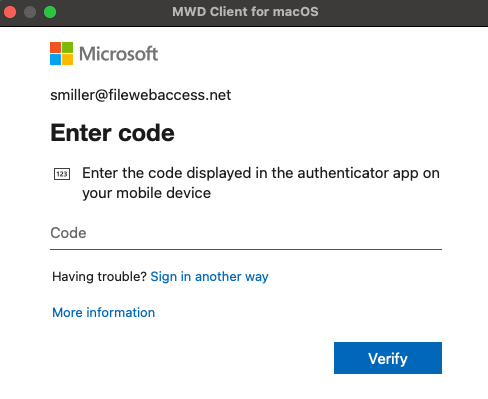Click the blue square of Microsoft logo
The width and height of the screenshot is (488, 399).
coord(55,59)
